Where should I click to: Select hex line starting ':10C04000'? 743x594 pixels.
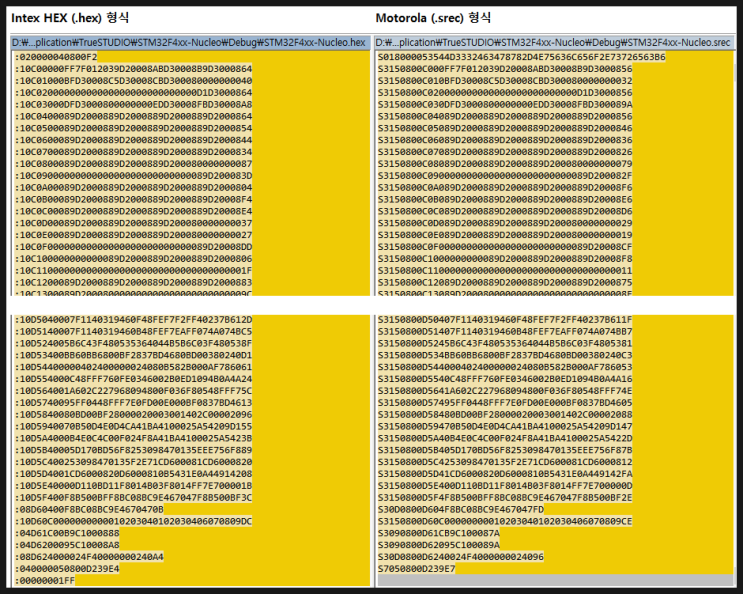tap(133, 116)
